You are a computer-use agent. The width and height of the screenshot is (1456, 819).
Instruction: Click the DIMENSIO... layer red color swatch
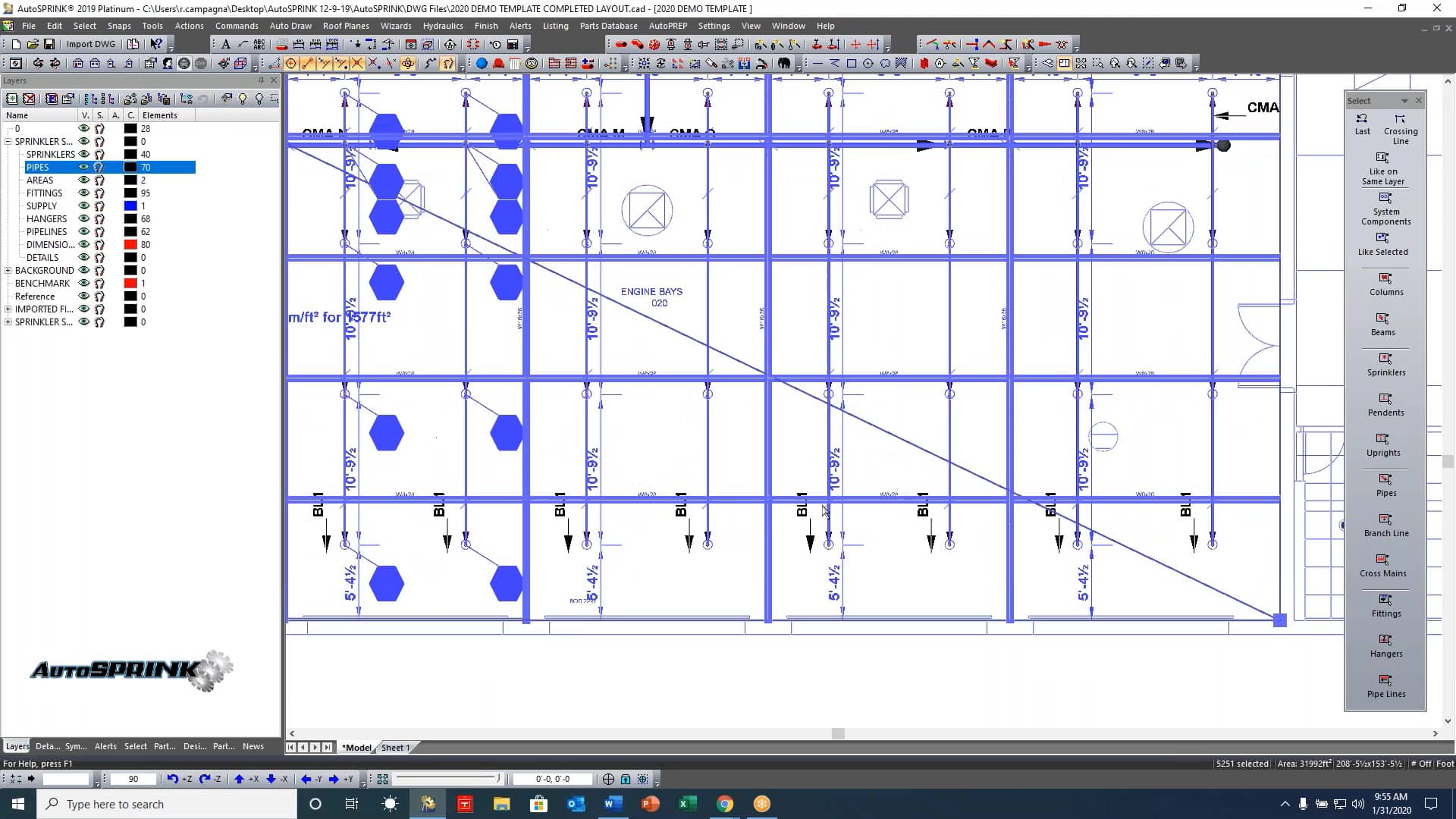tap(130, 245)
